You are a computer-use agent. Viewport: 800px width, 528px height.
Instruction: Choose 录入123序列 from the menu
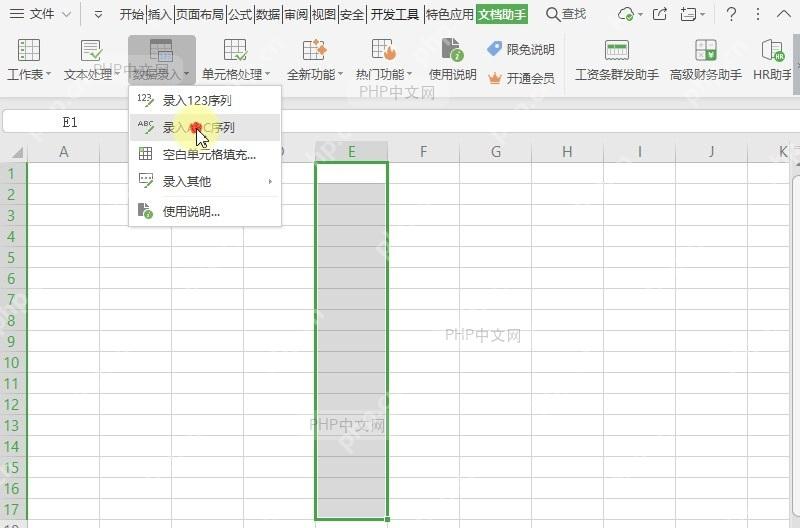[x=205, y=100]
